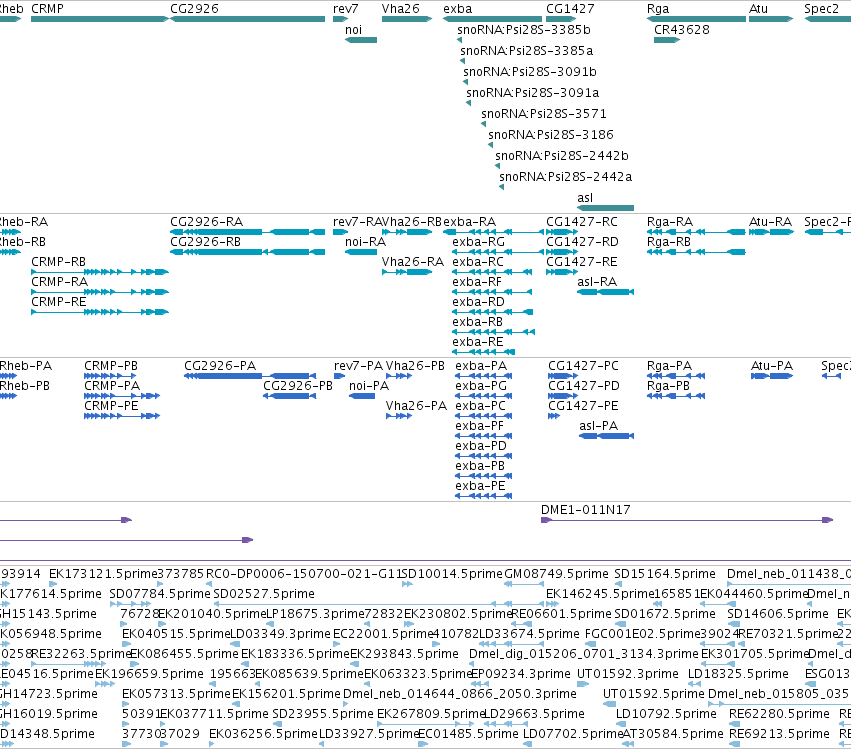Select EST LD33674.5prime label
Image resolution: width=851 pixels, height=749 pixels.
(x=529, y=634)
